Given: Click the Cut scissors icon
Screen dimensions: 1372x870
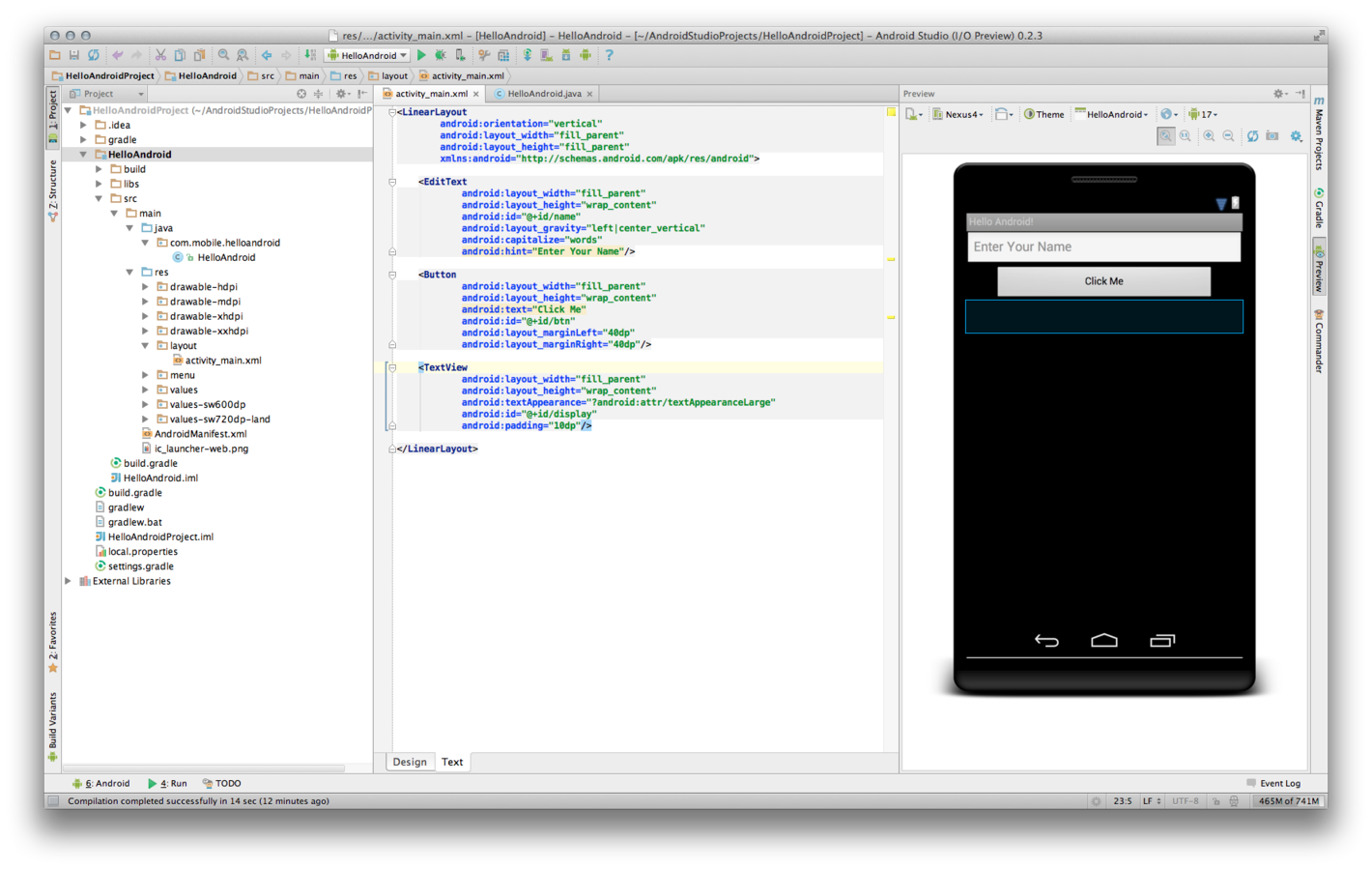Looking at the screenshot, I should [160, 55].
